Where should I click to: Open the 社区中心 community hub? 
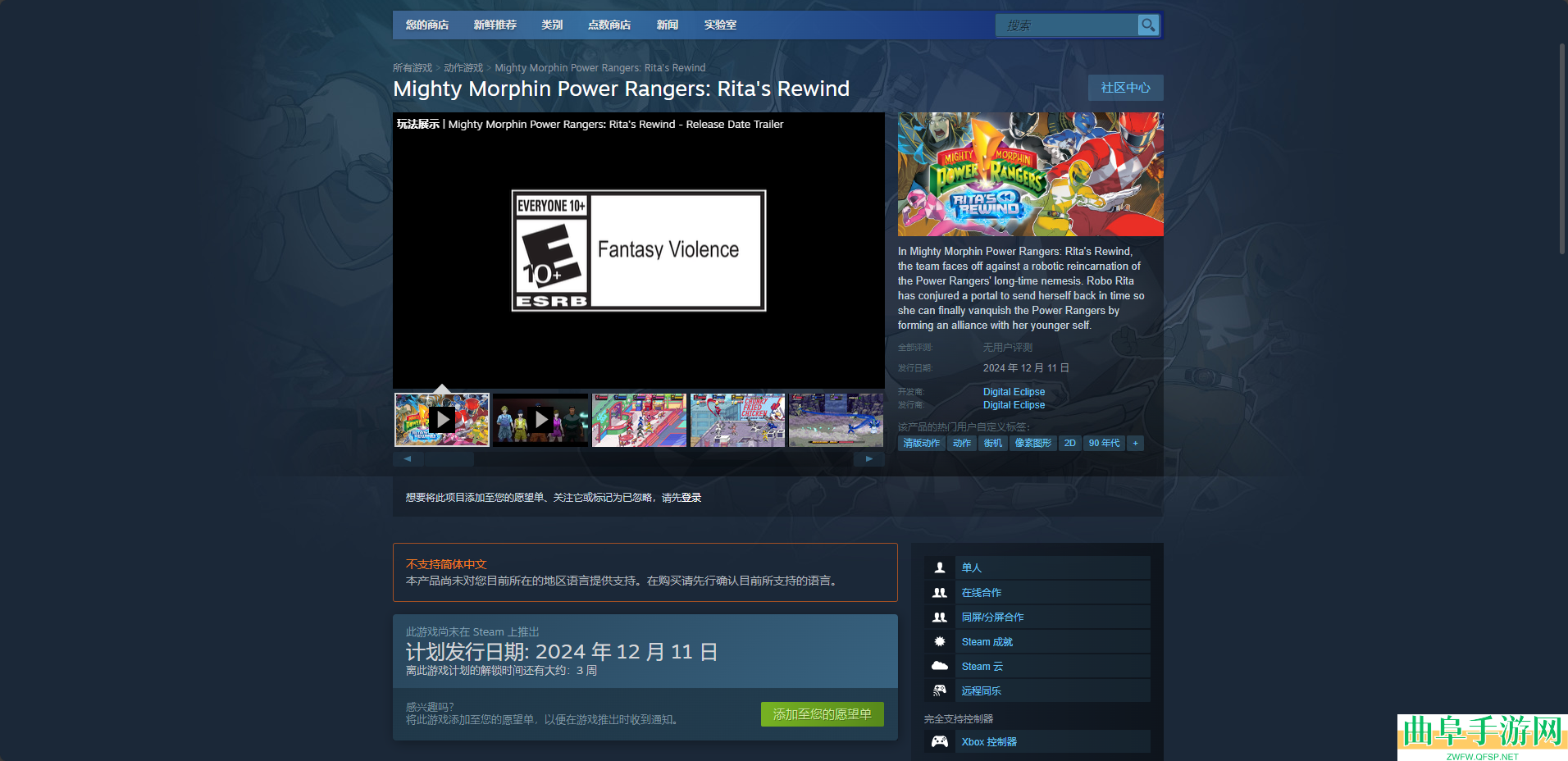coord(1126,88)
